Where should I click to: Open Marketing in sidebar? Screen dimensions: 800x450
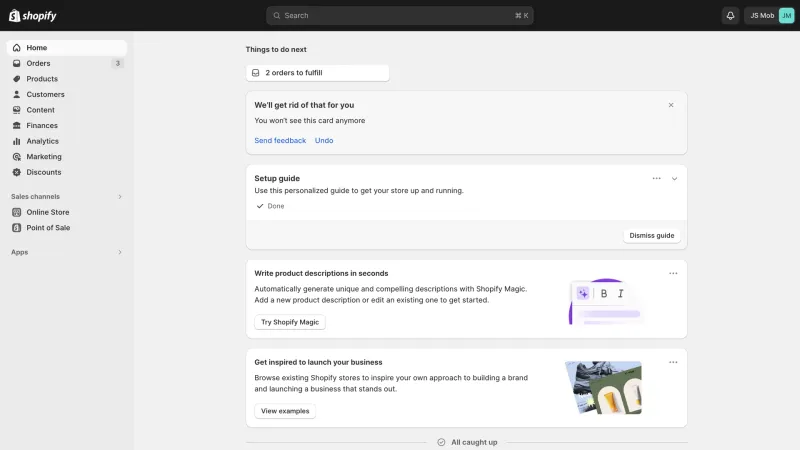(67, 157)
